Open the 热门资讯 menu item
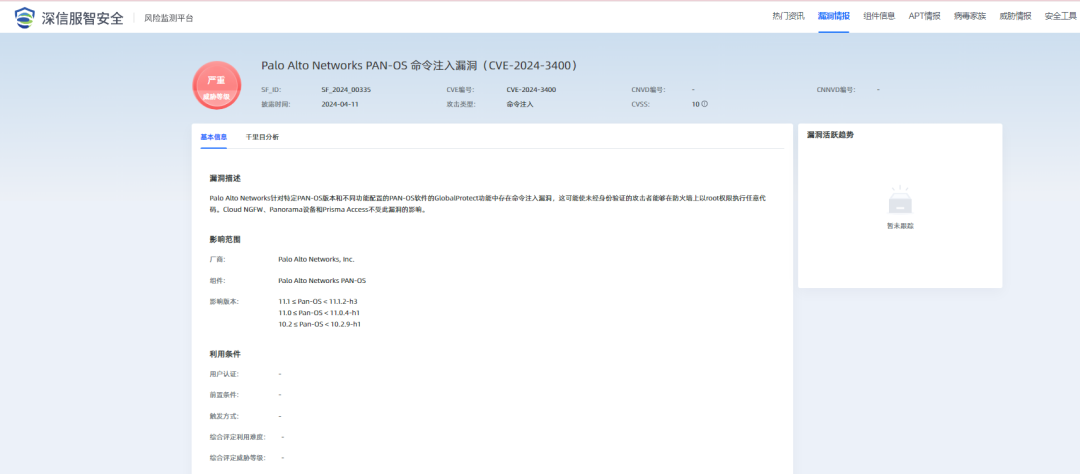1080x474 pixels. tap(789, 17)
